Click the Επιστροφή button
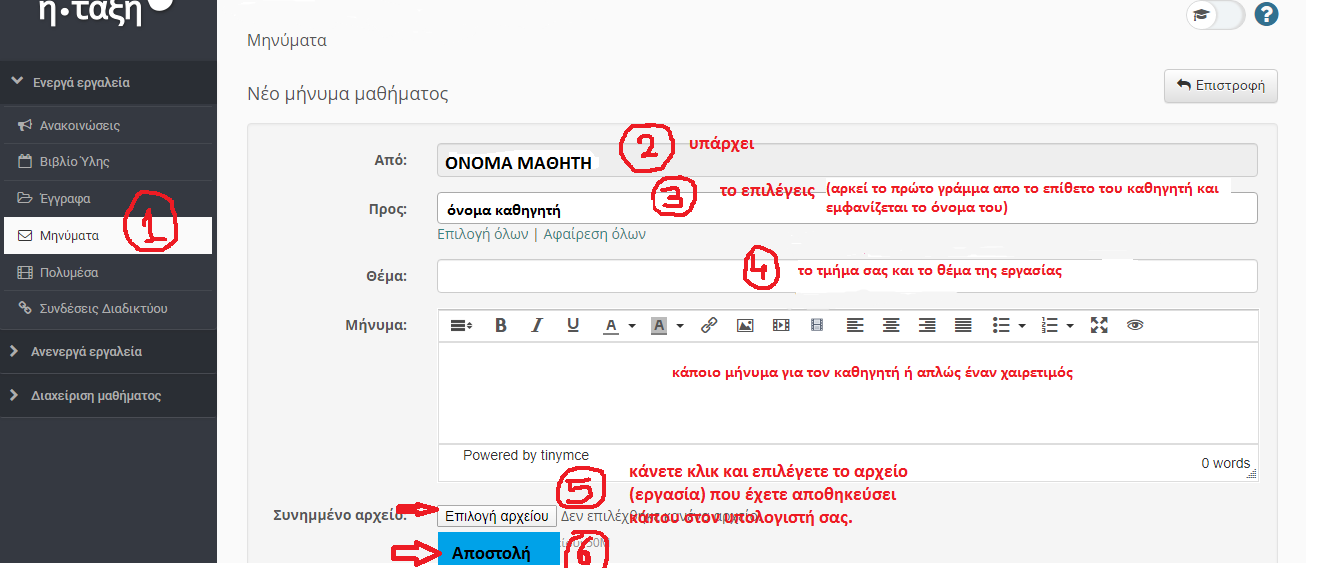This screenshot has height=580, width=1333. coord(1220,86)
